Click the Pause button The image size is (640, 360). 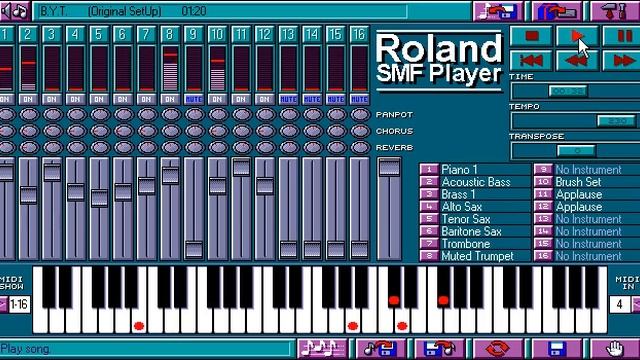coord(623,36)
